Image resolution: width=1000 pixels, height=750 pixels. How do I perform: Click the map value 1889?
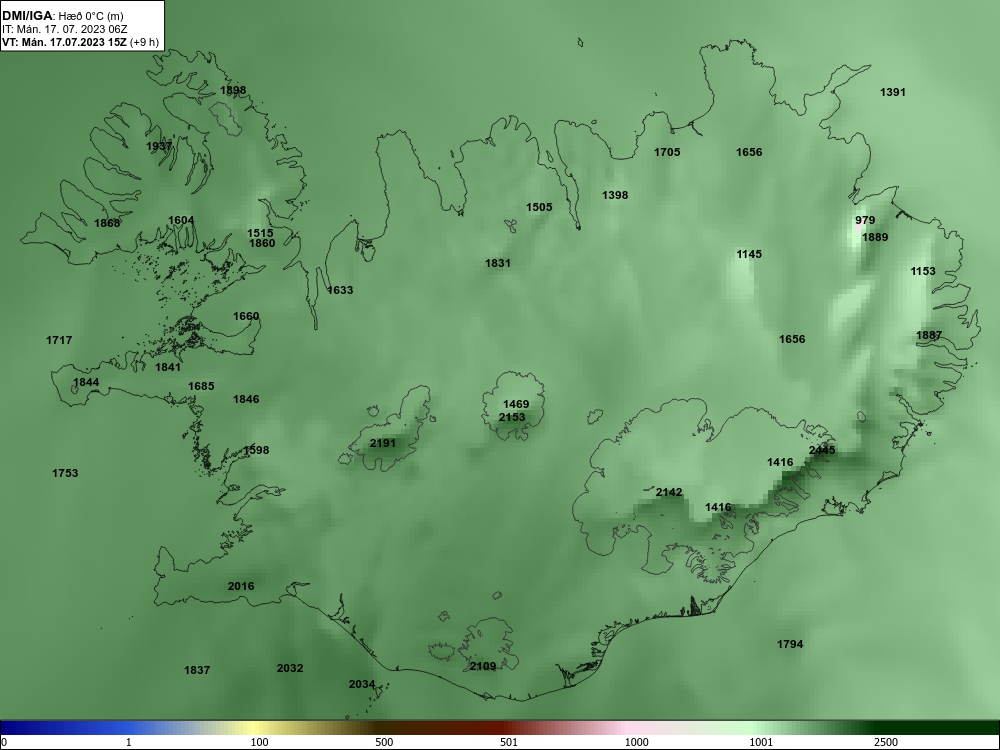click(x=875, y=237)
